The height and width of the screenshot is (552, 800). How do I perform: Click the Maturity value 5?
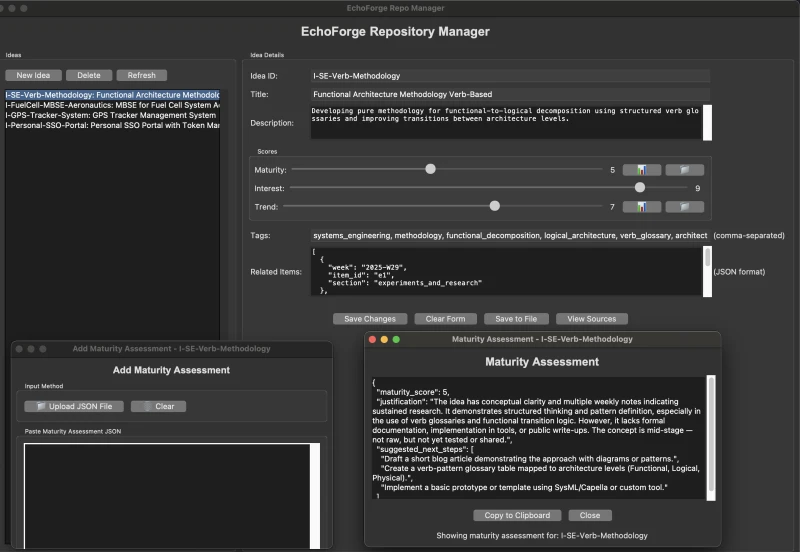pos(612,170)
